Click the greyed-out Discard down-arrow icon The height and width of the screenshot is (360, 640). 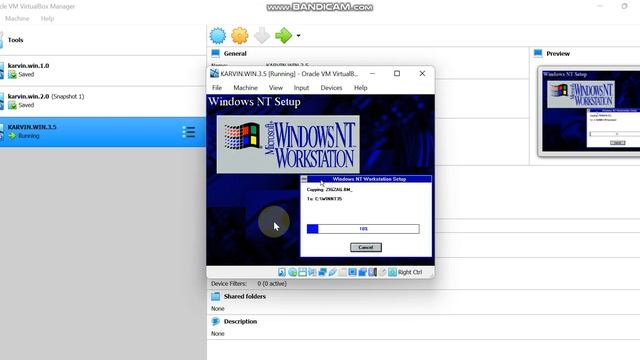(x=262, y=36)
